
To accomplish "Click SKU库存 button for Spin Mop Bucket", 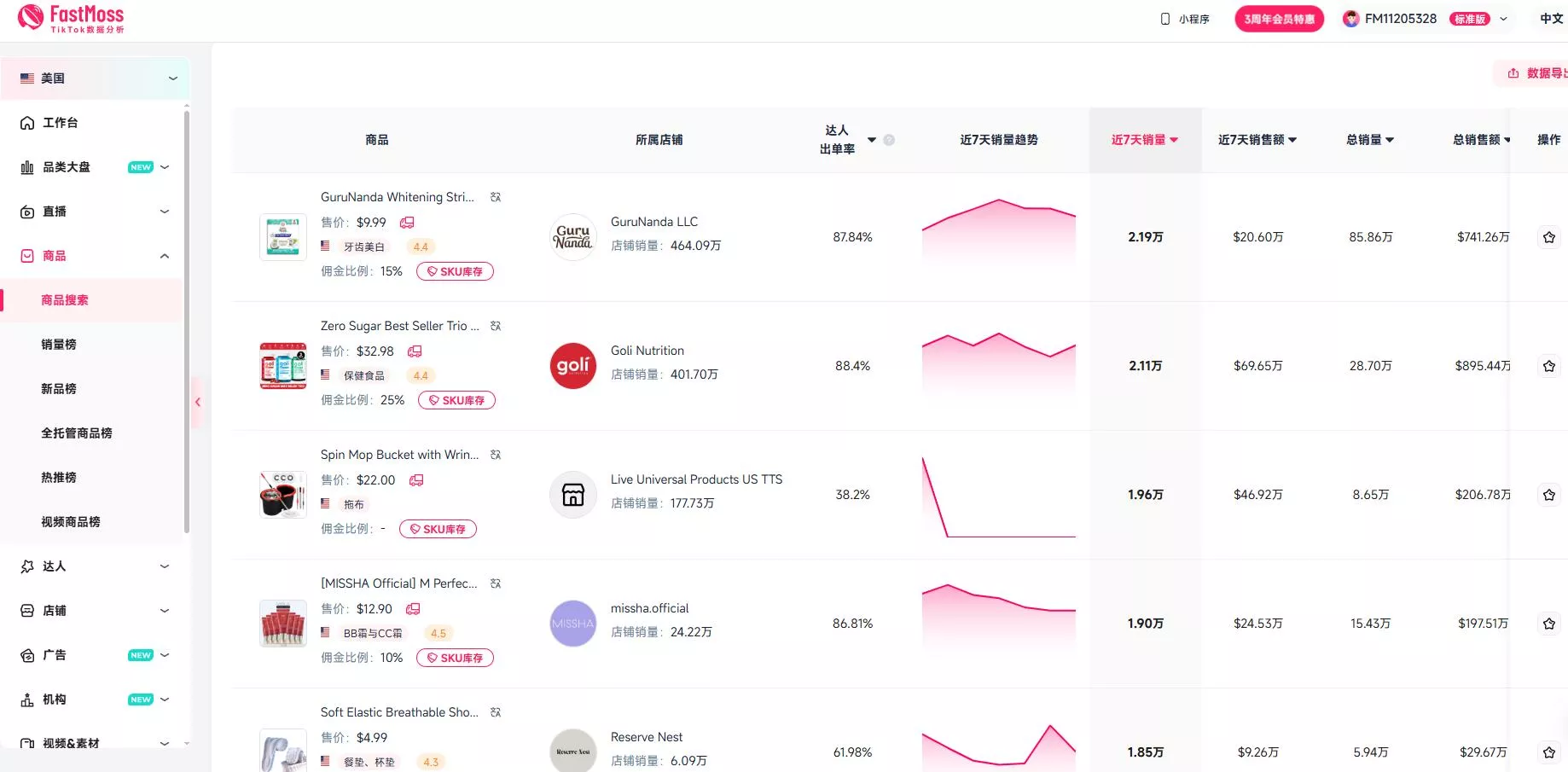I will pos(438,529).
